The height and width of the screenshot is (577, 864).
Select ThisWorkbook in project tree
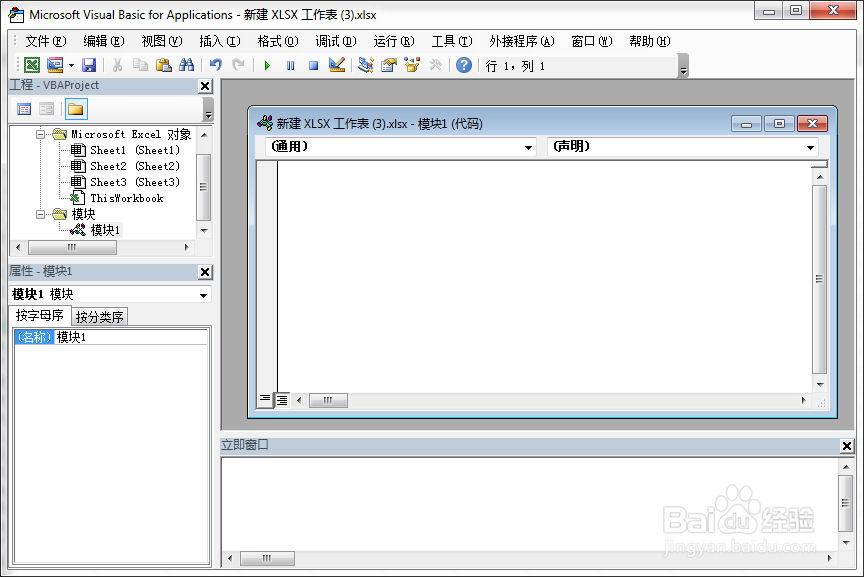pyautogui.click(x=127, y=198)
